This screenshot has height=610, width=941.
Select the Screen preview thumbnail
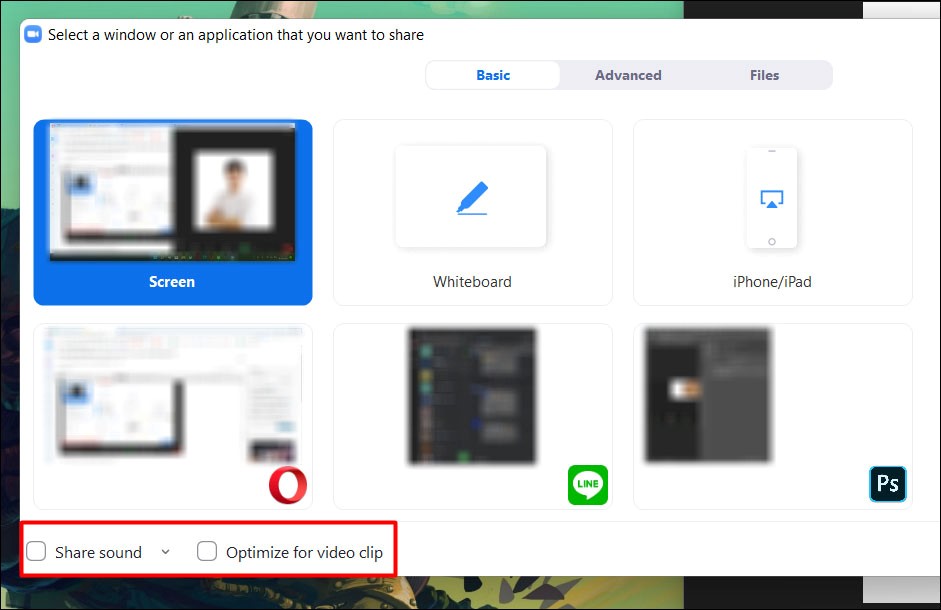point(172,192)
